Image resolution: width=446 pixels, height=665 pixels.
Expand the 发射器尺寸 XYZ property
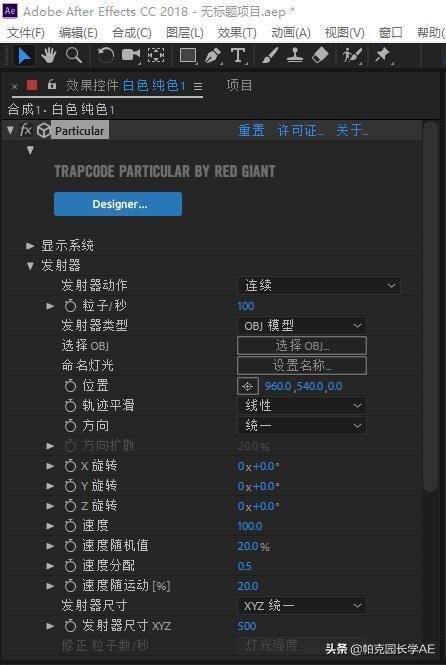pos(50,626)
